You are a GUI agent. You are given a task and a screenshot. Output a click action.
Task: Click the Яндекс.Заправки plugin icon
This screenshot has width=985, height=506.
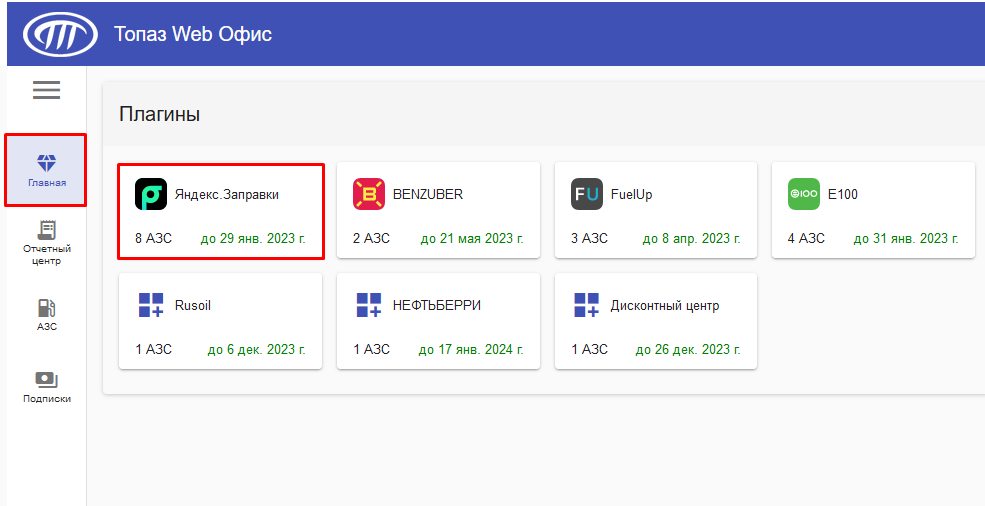[151, 194]
